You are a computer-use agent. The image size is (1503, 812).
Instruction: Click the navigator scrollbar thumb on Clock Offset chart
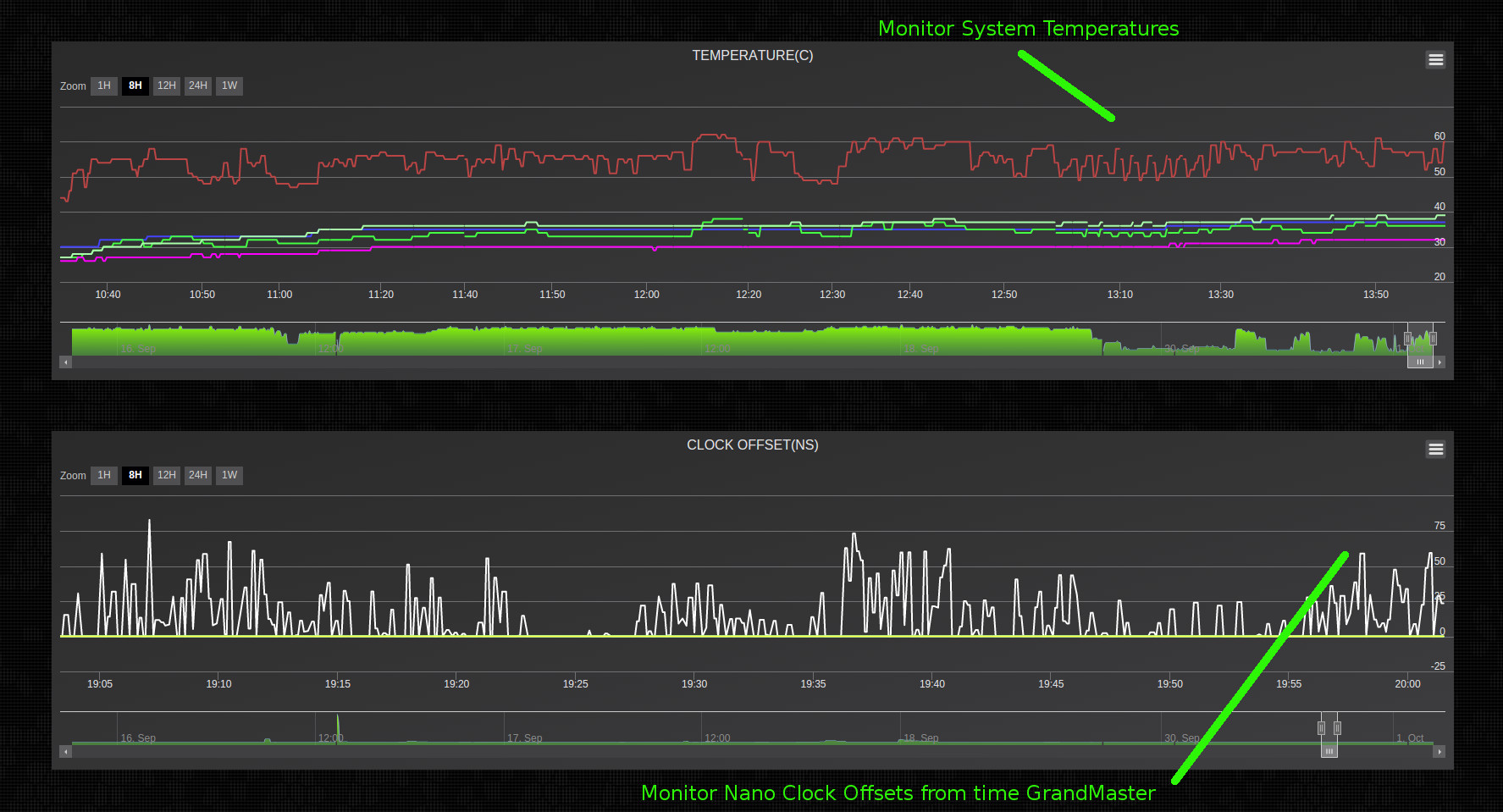click(1329, 751)
